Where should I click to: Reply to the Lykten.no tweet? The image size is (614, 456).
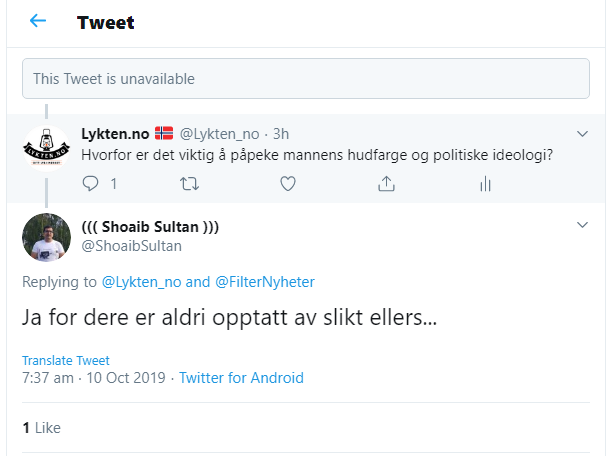(x=91, y=183)
